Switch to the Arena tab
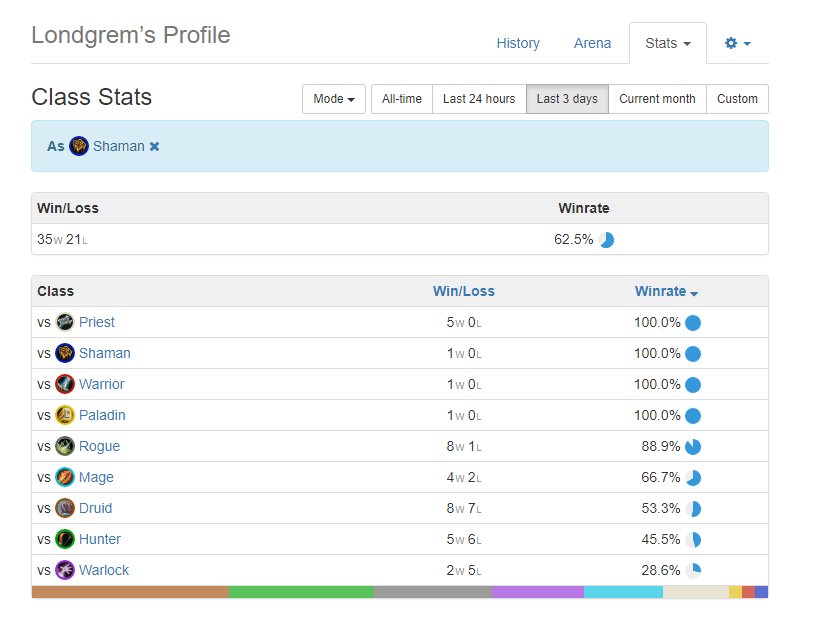The height and width of the screenshot is (620, 814). coord(592,43)
